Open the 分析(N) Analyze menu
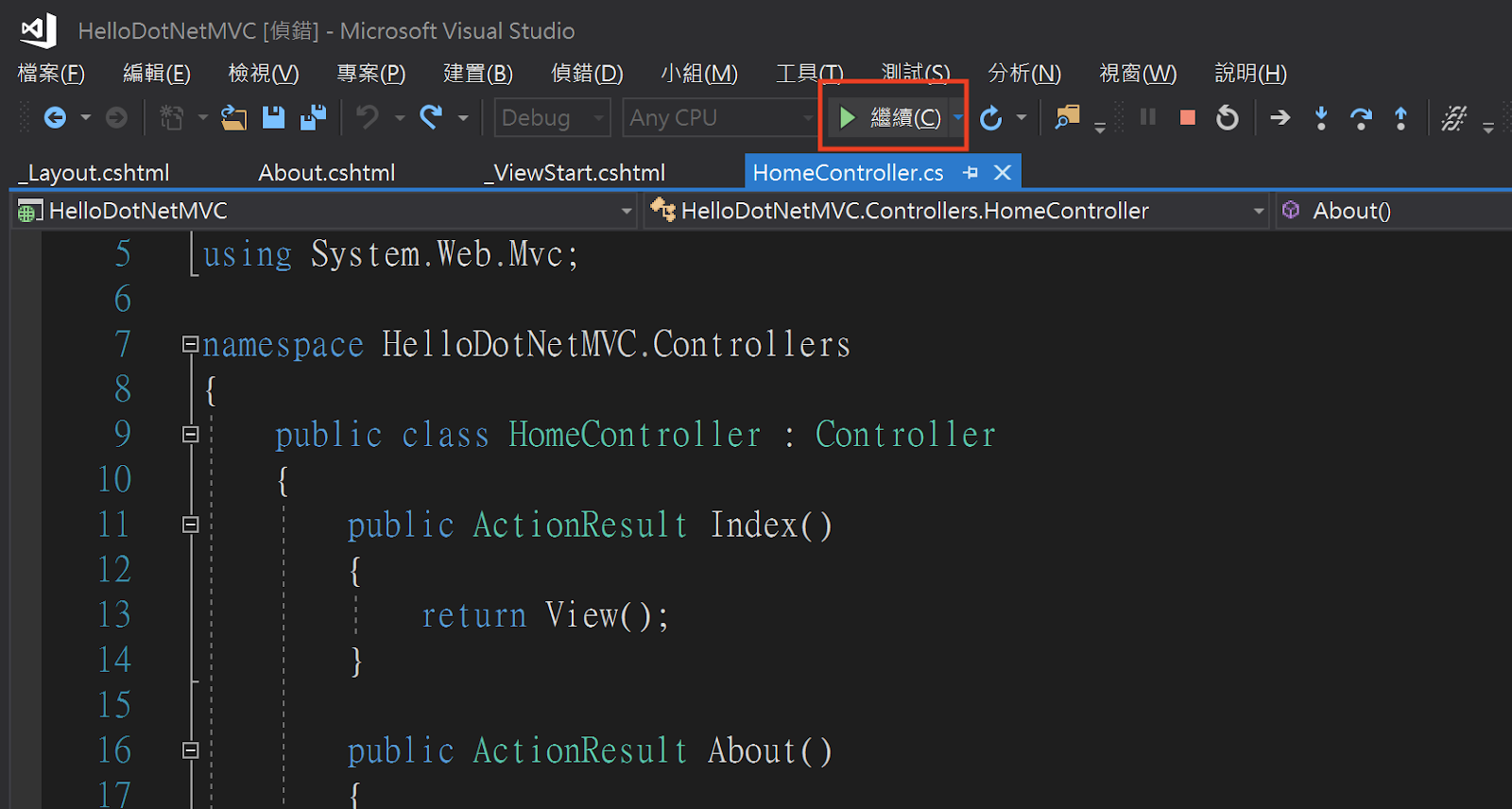The height and width of the screenshot is (809, 1512). 1024,73
